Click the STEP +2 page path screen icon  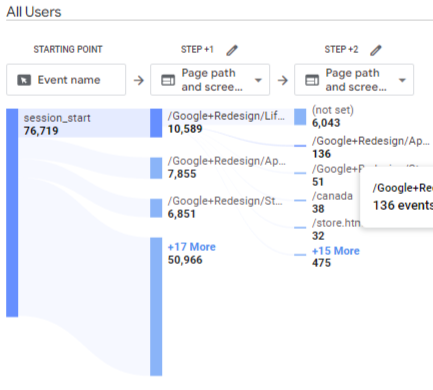[312, 80]
